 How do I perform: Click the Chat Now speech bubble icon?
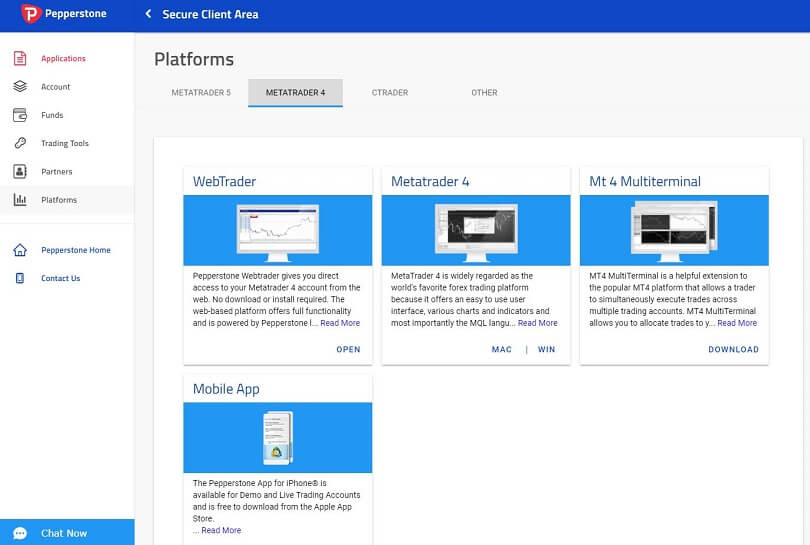coord(20,533)
